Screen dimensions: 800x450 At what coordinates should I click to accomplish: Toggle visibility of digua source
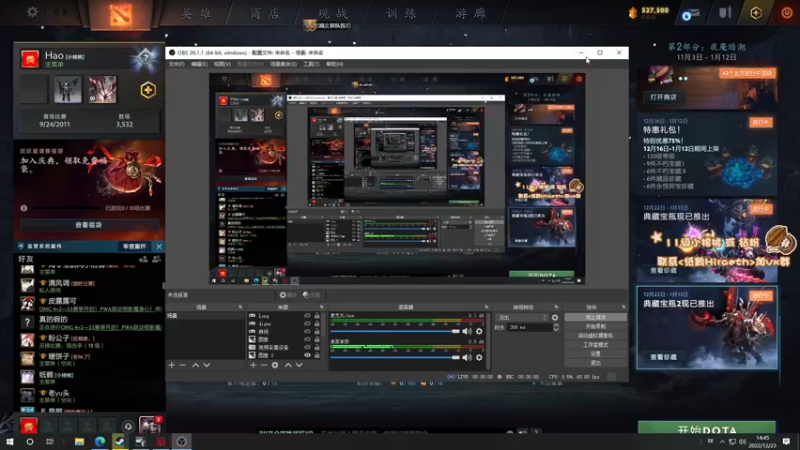tap(307, 323)
